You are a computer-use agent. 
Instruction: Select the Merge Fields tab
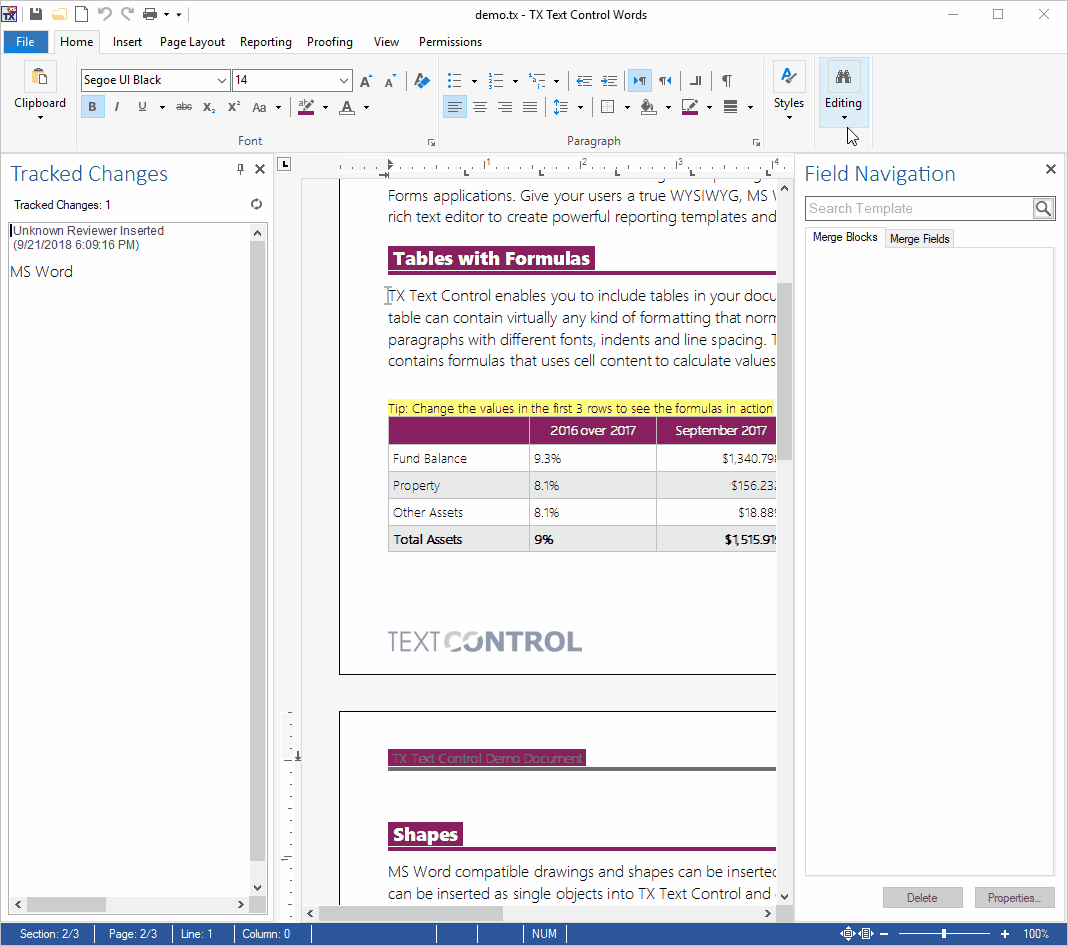pos(919,238)
